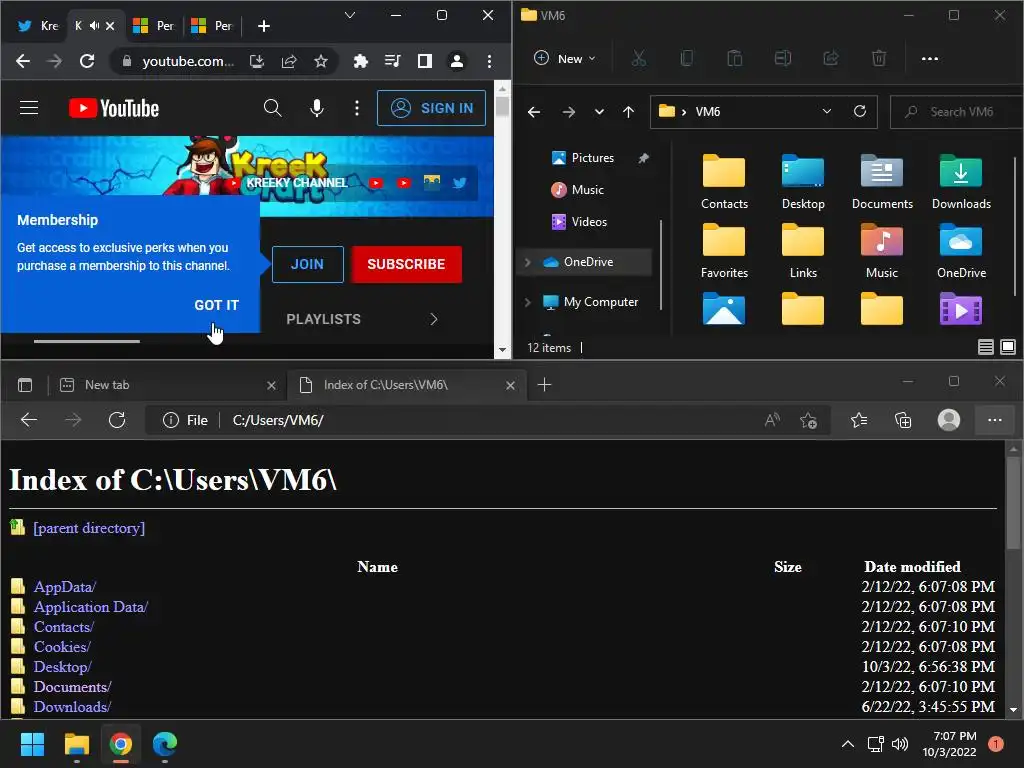Click Read aloud icon in Edge
This screenshot has width=1024, height=768.
[772, 421]
